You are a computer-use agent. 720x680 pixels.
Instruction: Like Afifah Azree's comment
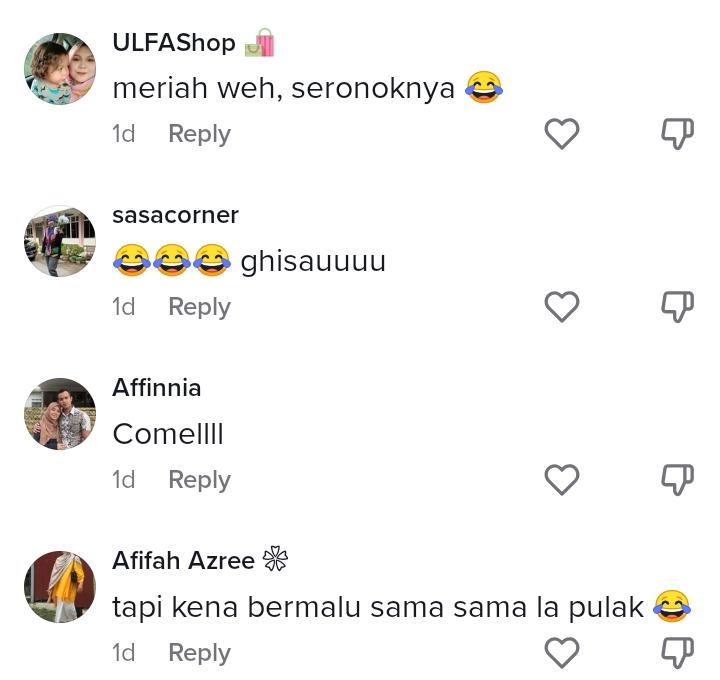(x=562, y=653)
